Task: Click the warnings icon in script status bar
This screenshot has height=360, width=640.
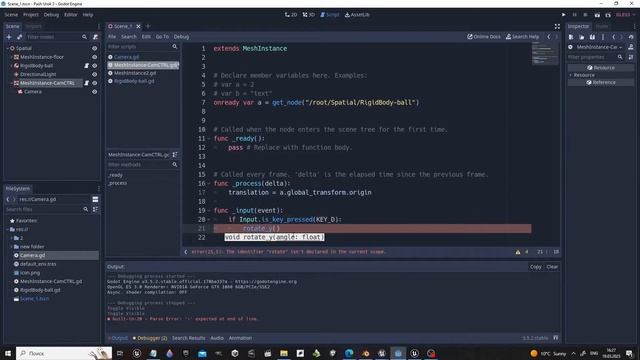Action: (518, 252)
